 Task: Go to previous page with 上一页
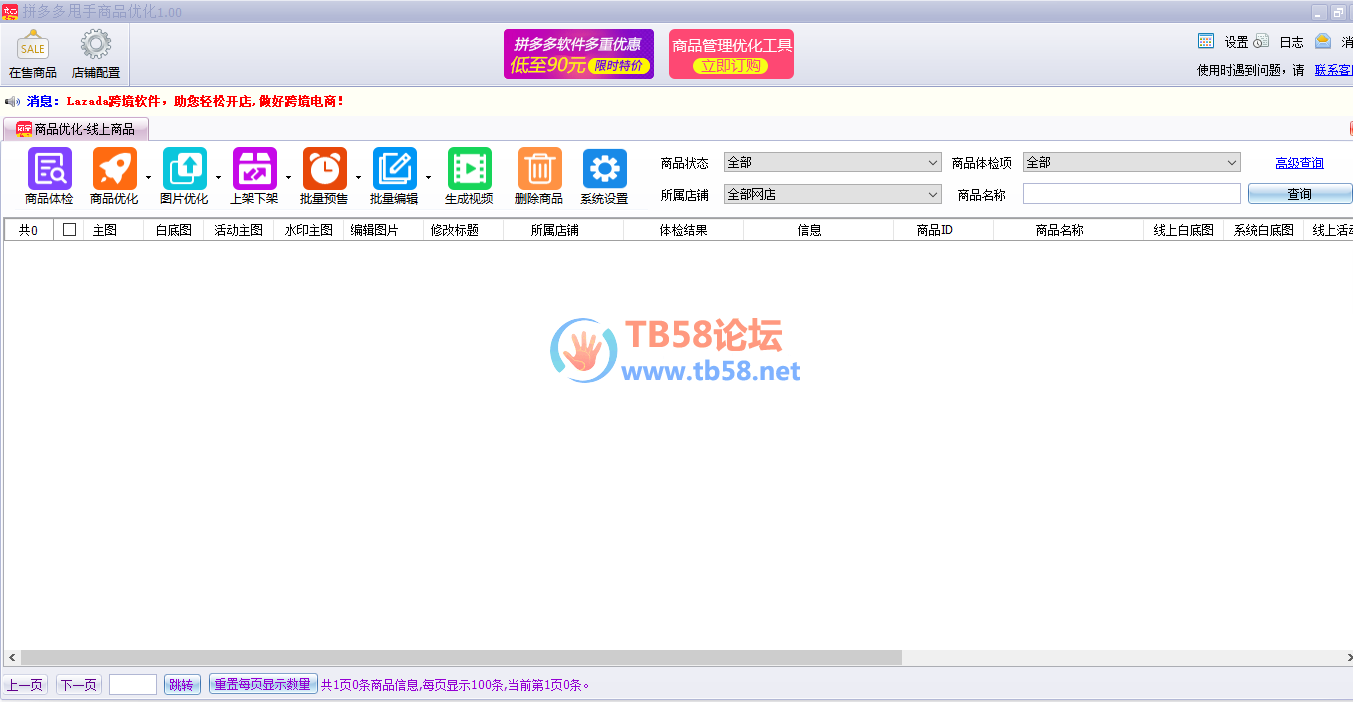coord(25,685)
